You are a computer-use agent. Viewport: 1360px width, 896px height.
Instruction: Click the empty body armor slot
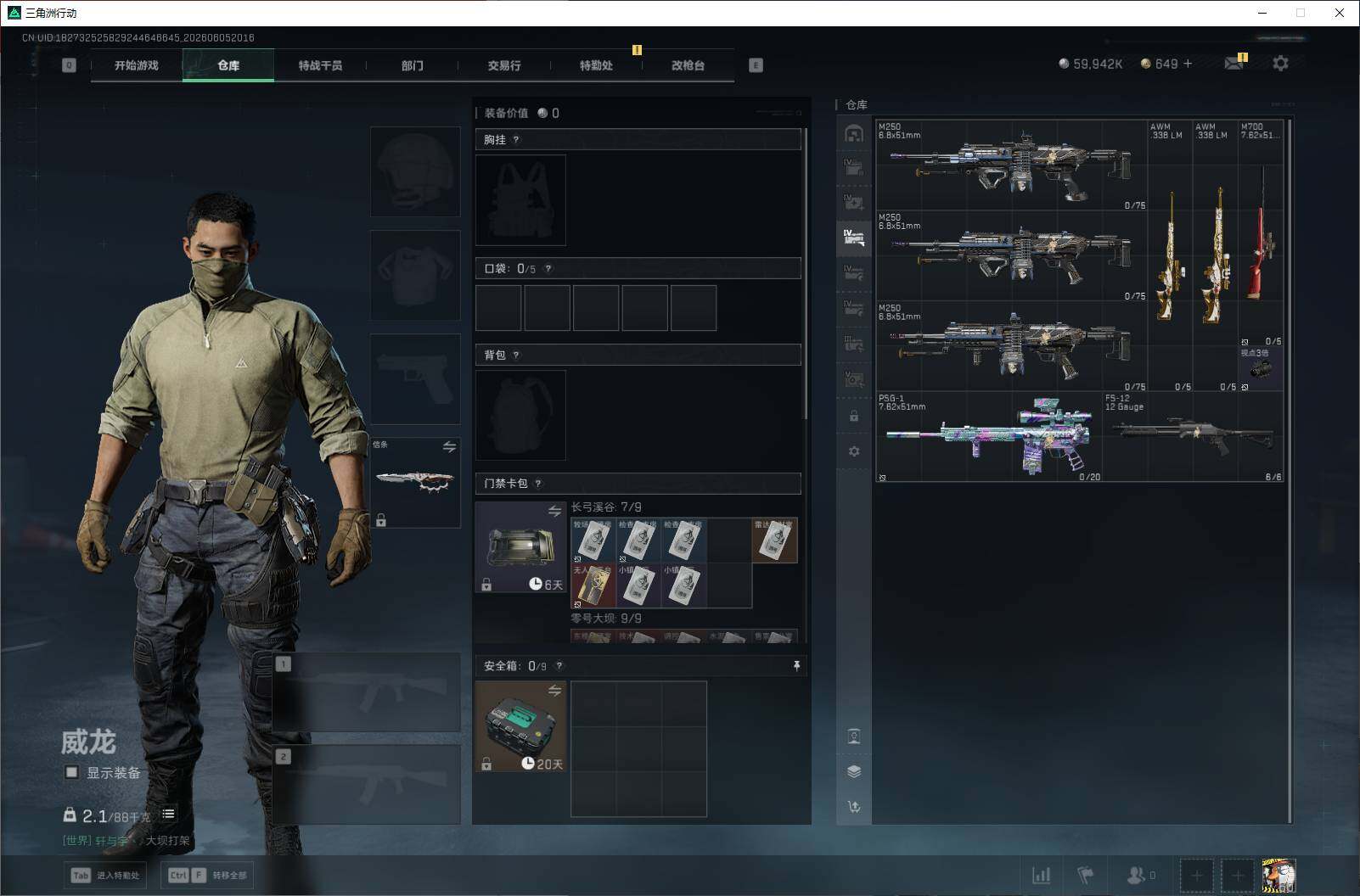coord(415,275)
